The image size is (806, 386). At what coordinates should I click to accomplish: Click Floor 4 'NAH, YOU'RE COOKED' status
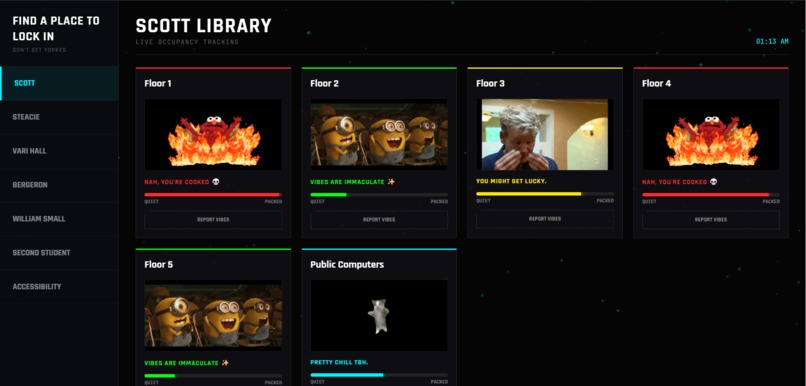click(x=674, y=182)
